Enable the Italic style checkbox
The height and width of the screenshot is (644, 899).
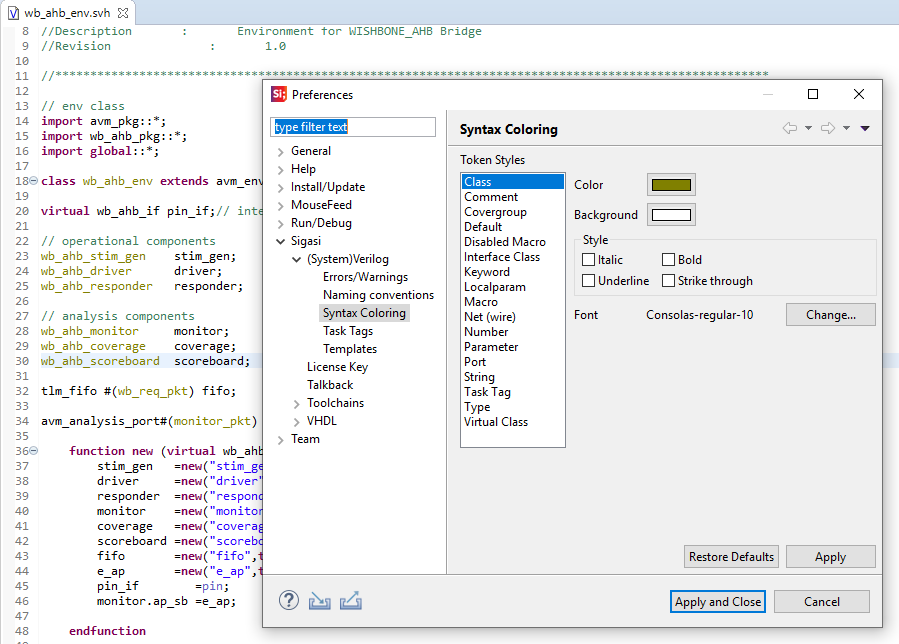[x=588, y=260]
